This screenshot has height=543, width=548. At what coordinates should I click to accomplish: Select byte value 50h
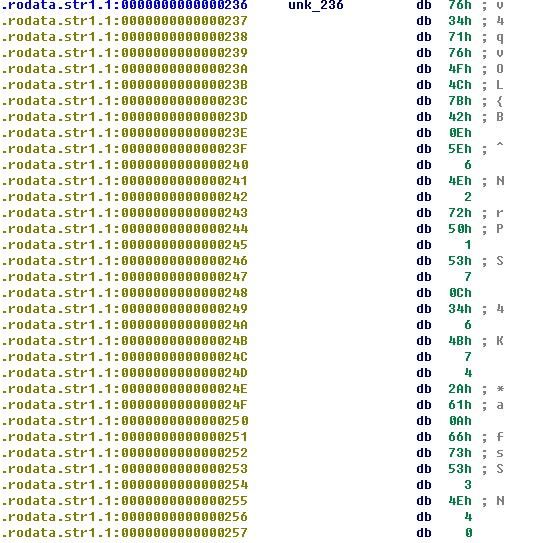click(x=460, y=229)
